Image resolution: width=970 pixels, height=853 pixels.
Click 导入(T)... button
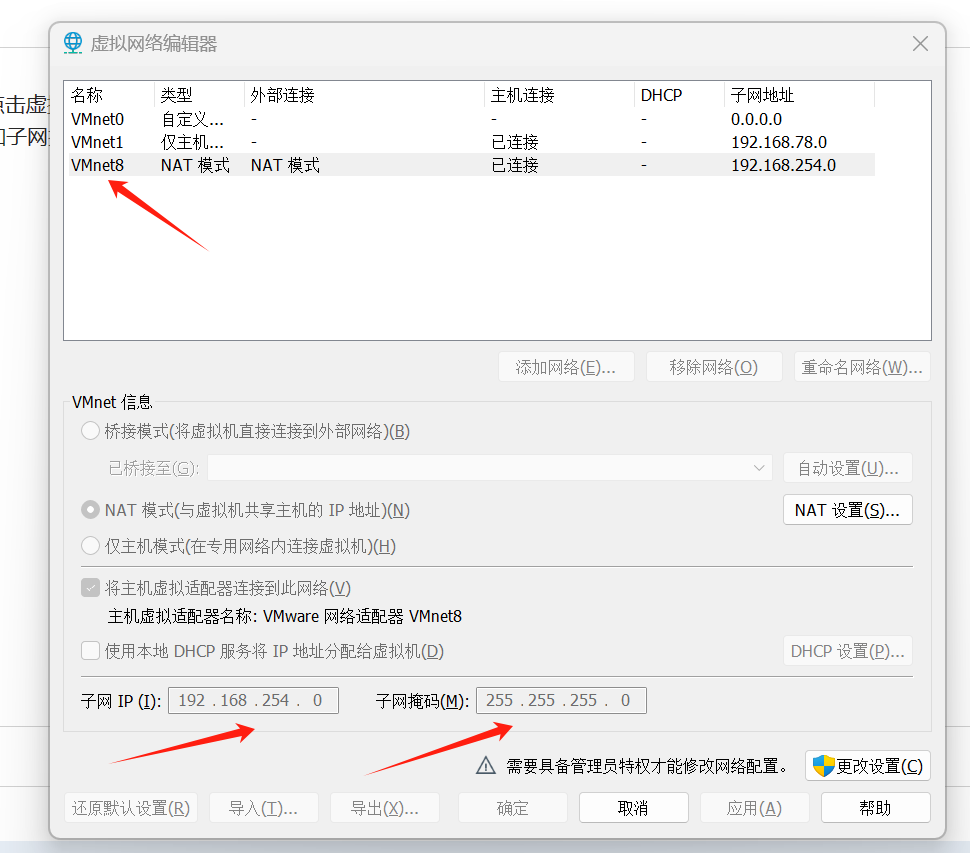pyautogui.click(x=264, y=808)
